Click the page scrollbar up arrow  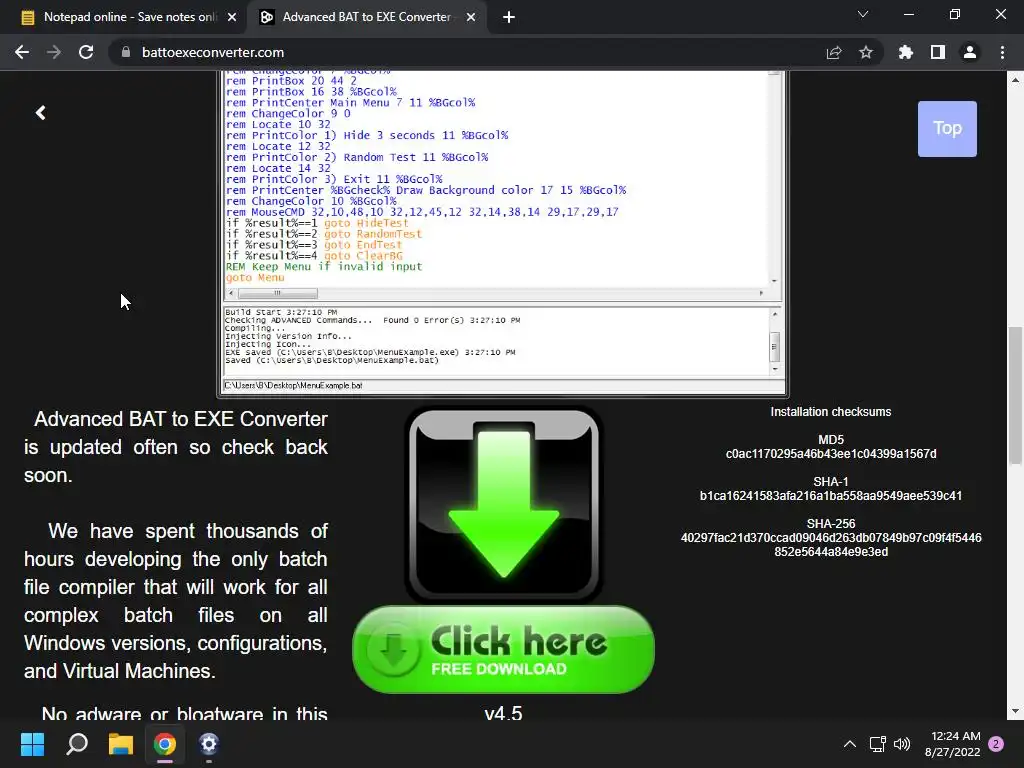[1015, 80]
